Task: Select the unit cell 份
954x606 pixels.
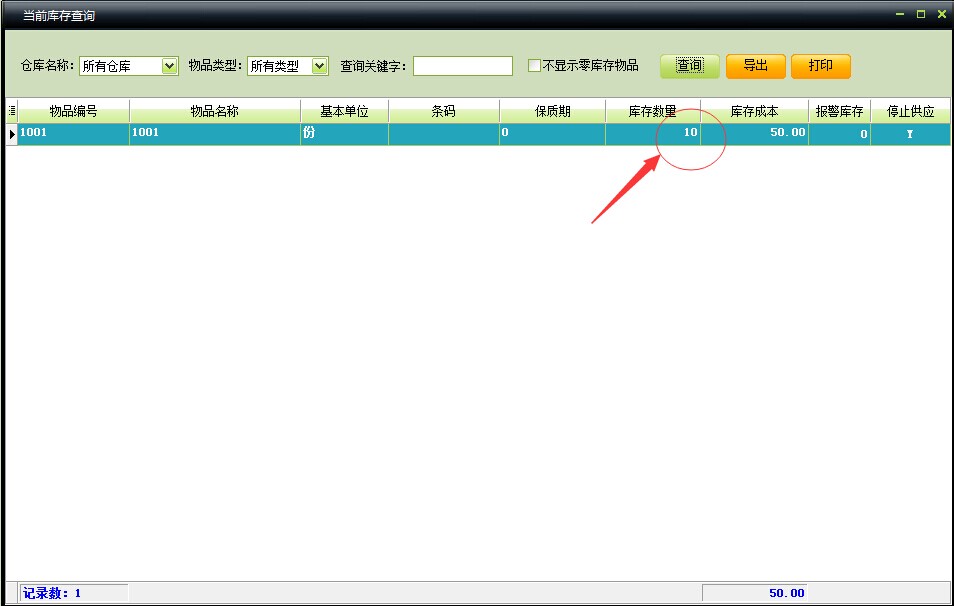Action: pos(344,134)
